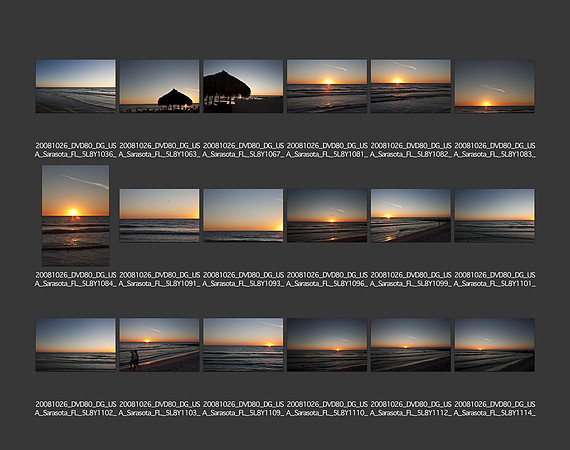This screenshot has width=570, height=450.
Task: Click the filename label ending 5L8Y1103_
Action: pos(159,409)
